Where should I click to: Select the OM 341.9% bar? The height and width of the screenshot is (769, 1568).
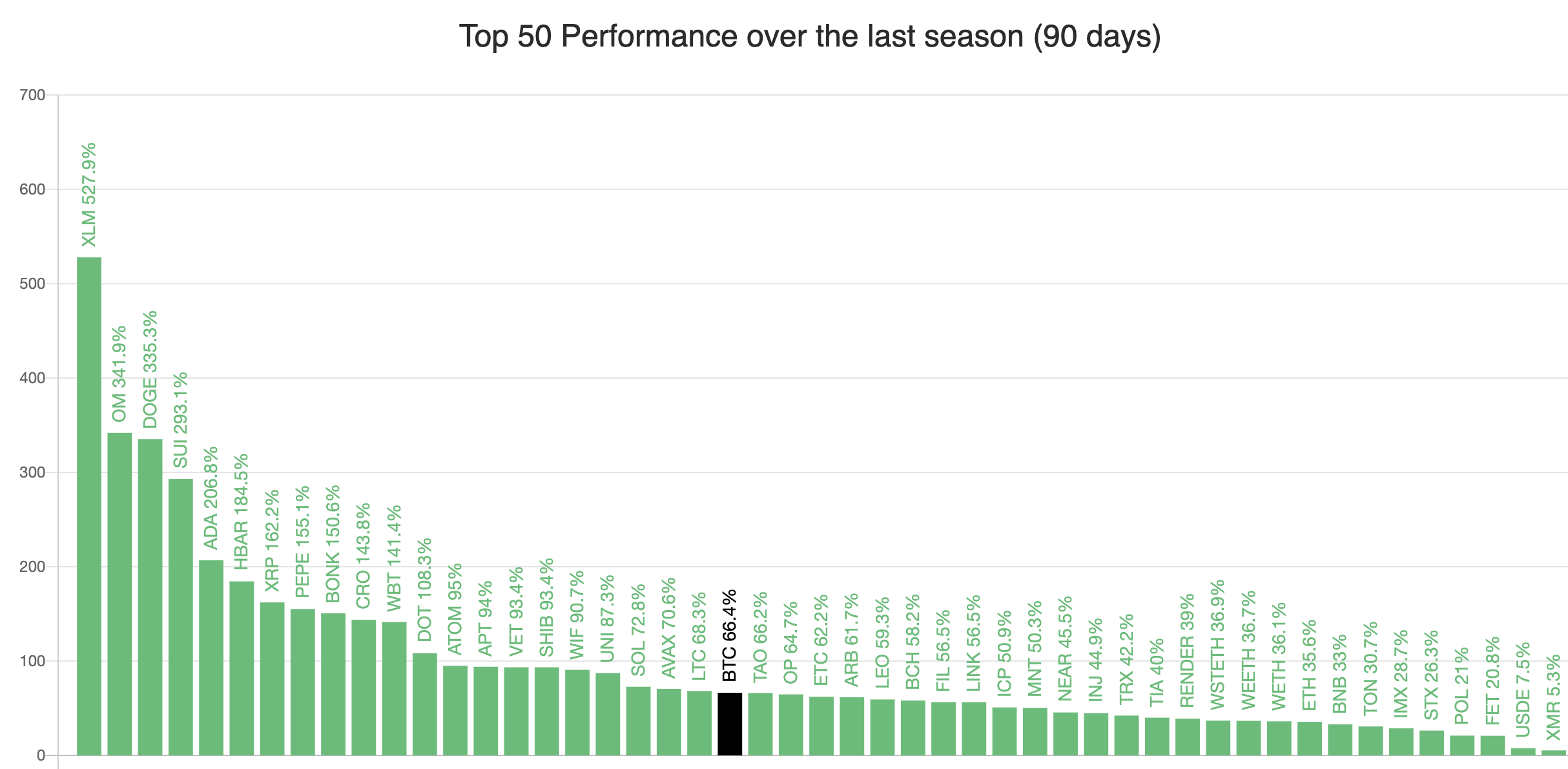click(x=119, y=594)
